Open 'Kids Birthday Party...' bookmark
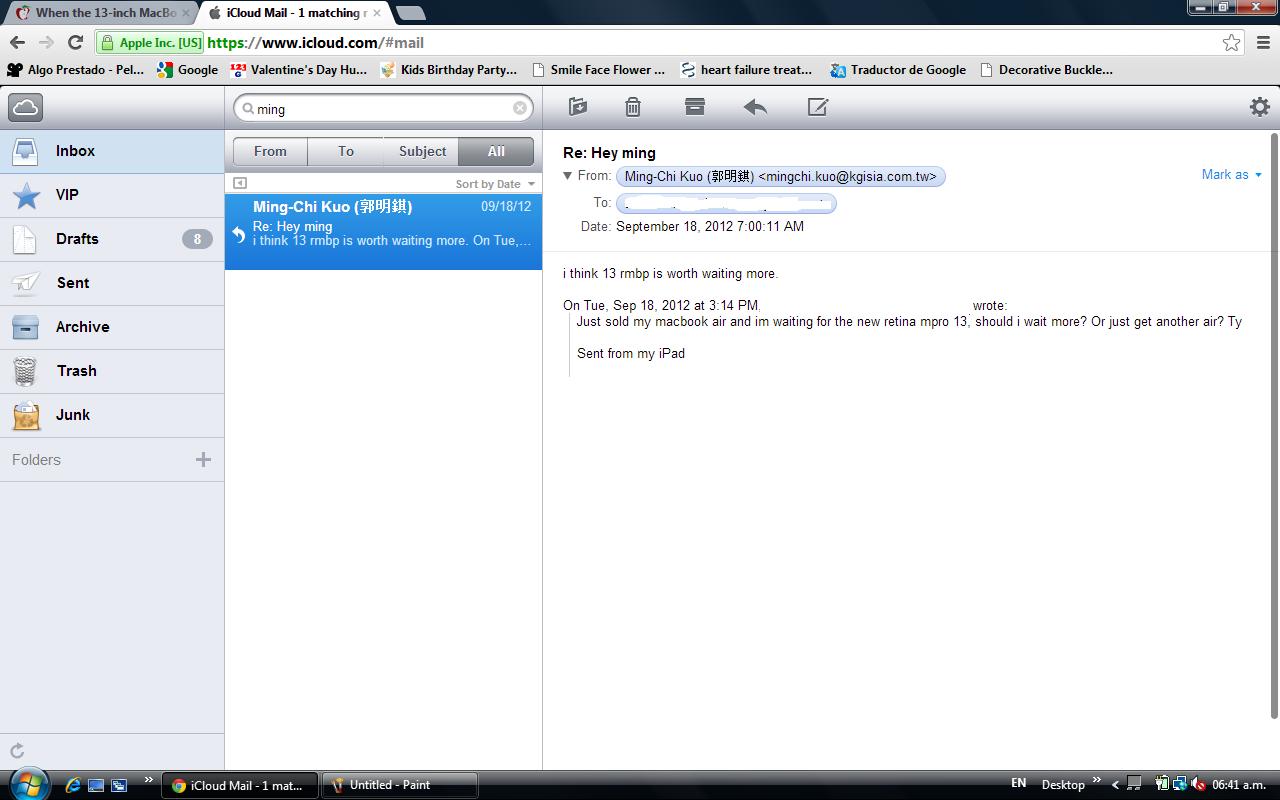 point(449,70)
